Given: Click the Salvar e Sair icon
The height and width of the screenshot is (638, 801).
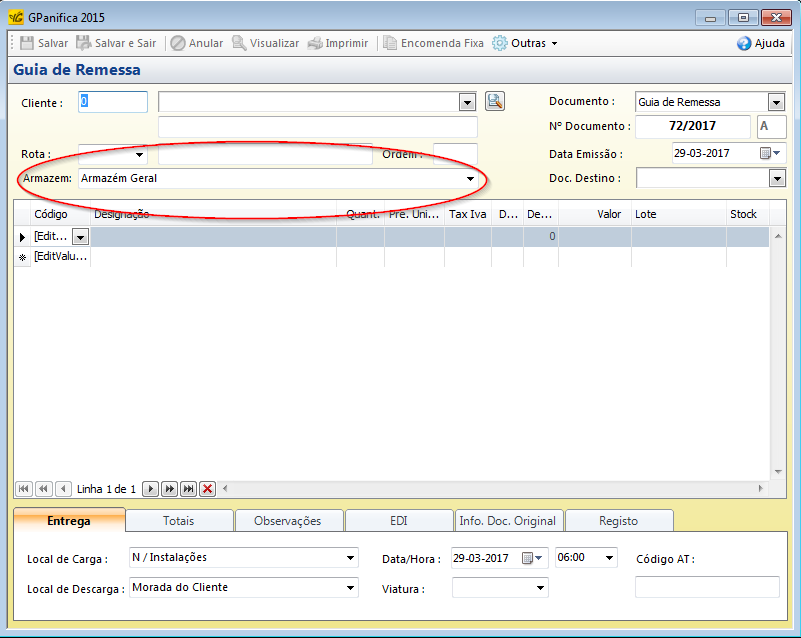Looking at the screenshot, I should (84, 43).
